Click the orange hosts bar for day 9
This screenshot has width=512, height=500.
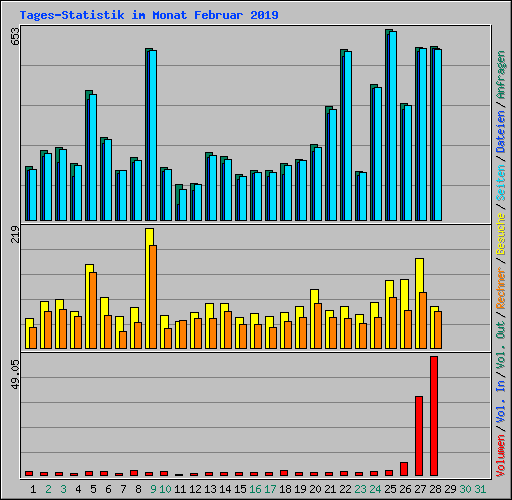coord(153,297)
